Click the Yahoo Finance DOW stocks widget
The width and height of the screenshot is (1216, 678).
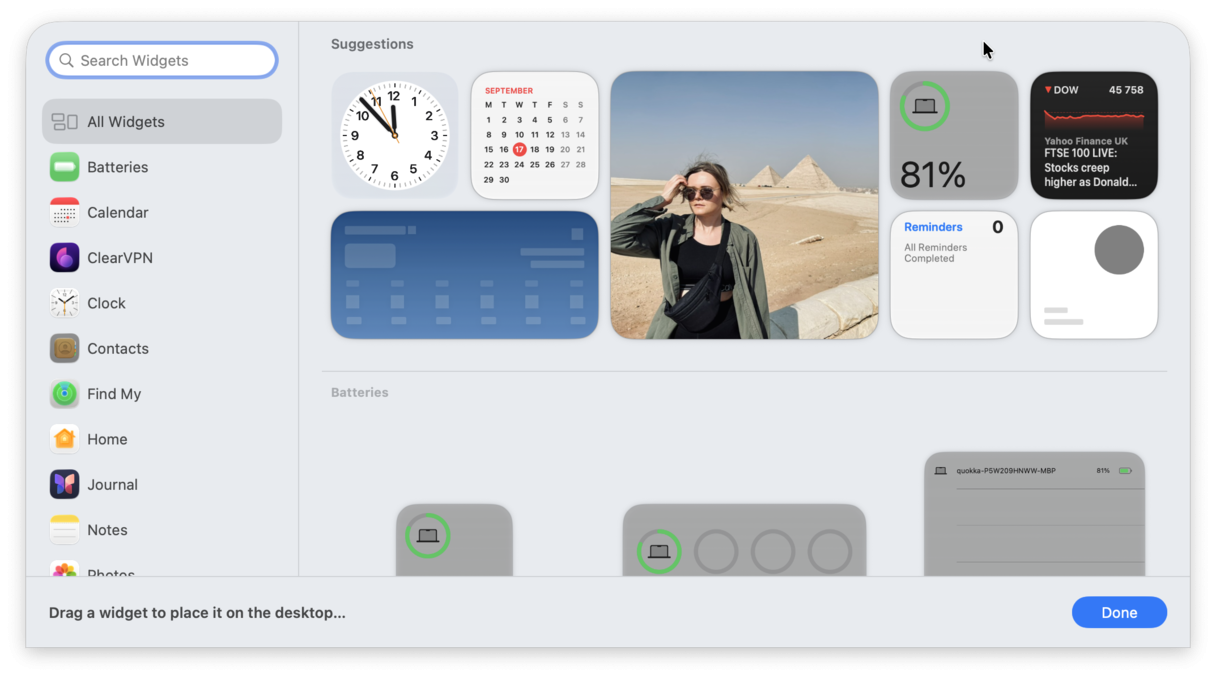click(1094, 135)
